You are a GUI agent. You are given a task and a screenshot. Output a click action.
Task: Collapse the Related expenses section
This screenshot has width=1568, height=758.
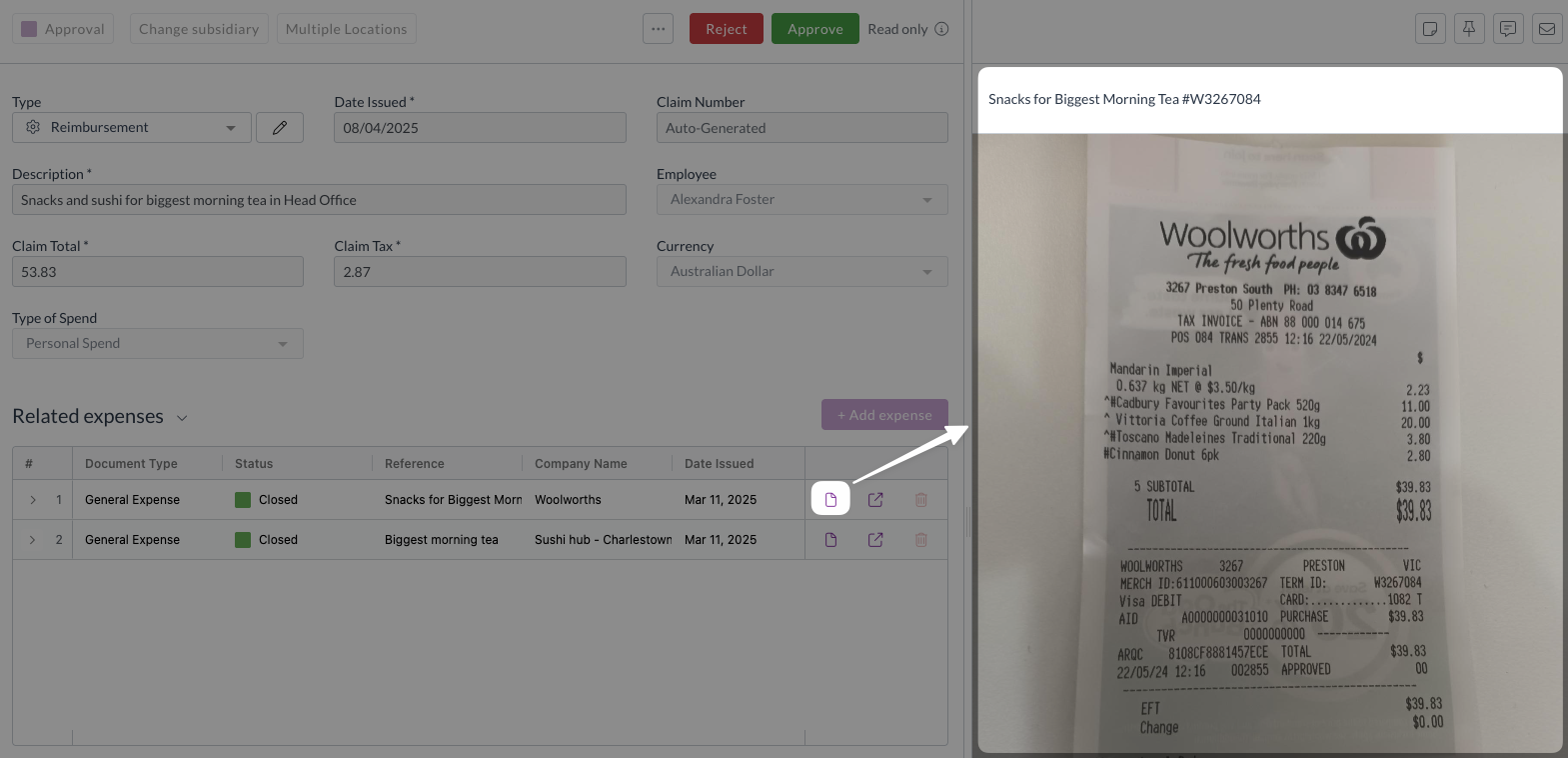(182, 417)
